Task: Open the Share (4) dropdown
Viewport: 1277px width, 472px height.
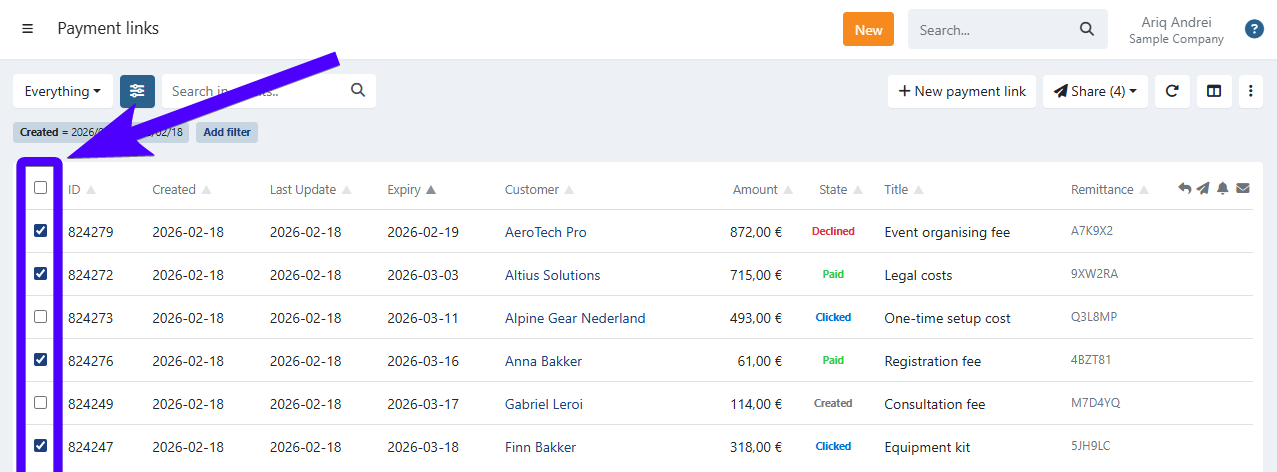Action: coord(1093,91)
